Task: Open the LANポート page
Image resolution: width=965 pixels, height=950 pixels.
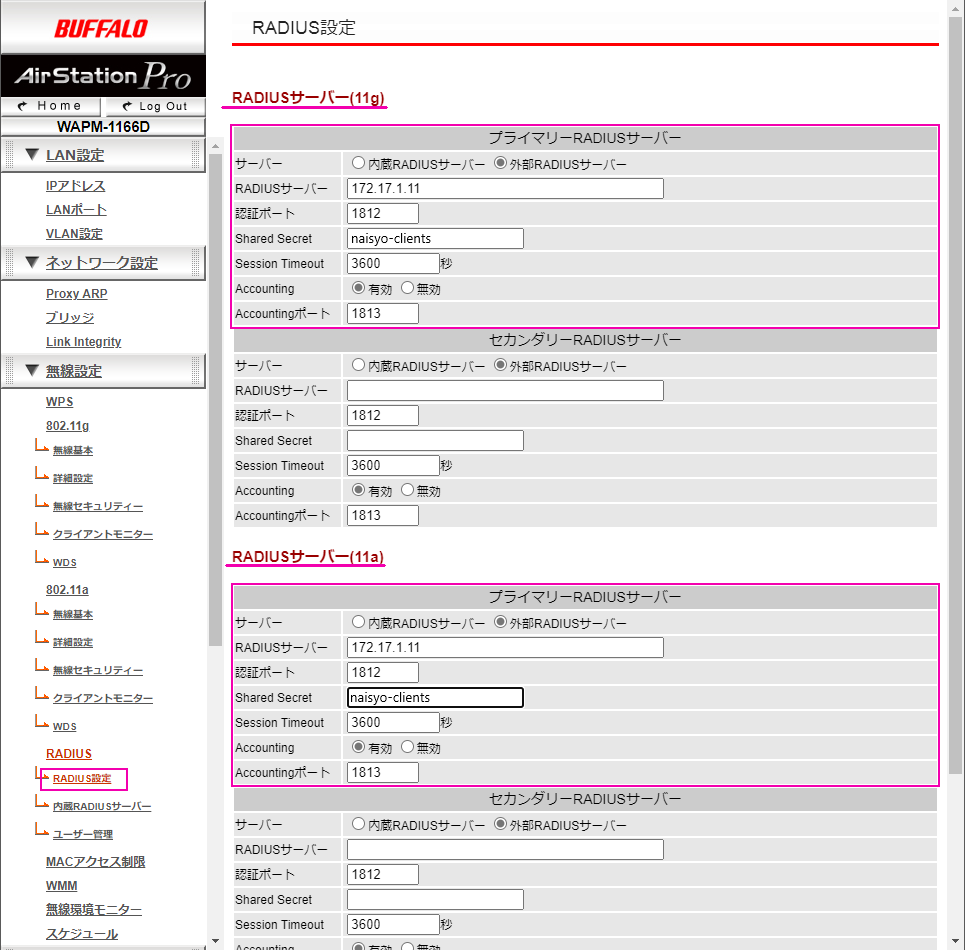Action: click(x=76, y=210)
